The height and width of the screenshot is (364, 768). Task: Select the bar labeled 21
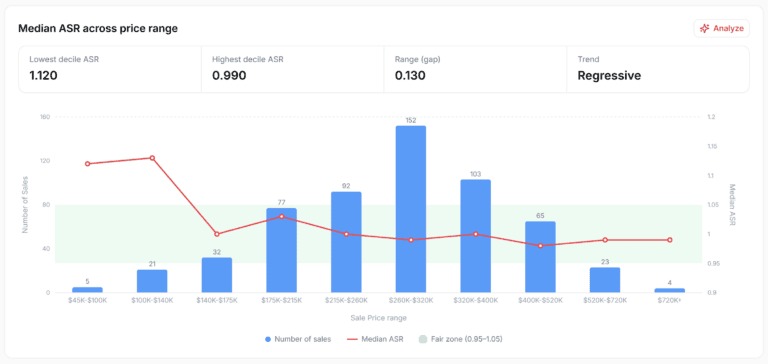[152, 281]
